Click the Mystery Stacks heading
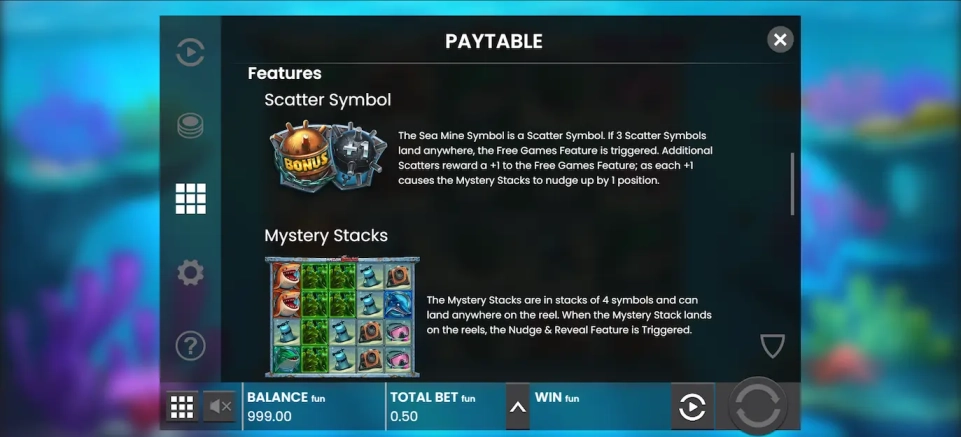 [326, 235]
